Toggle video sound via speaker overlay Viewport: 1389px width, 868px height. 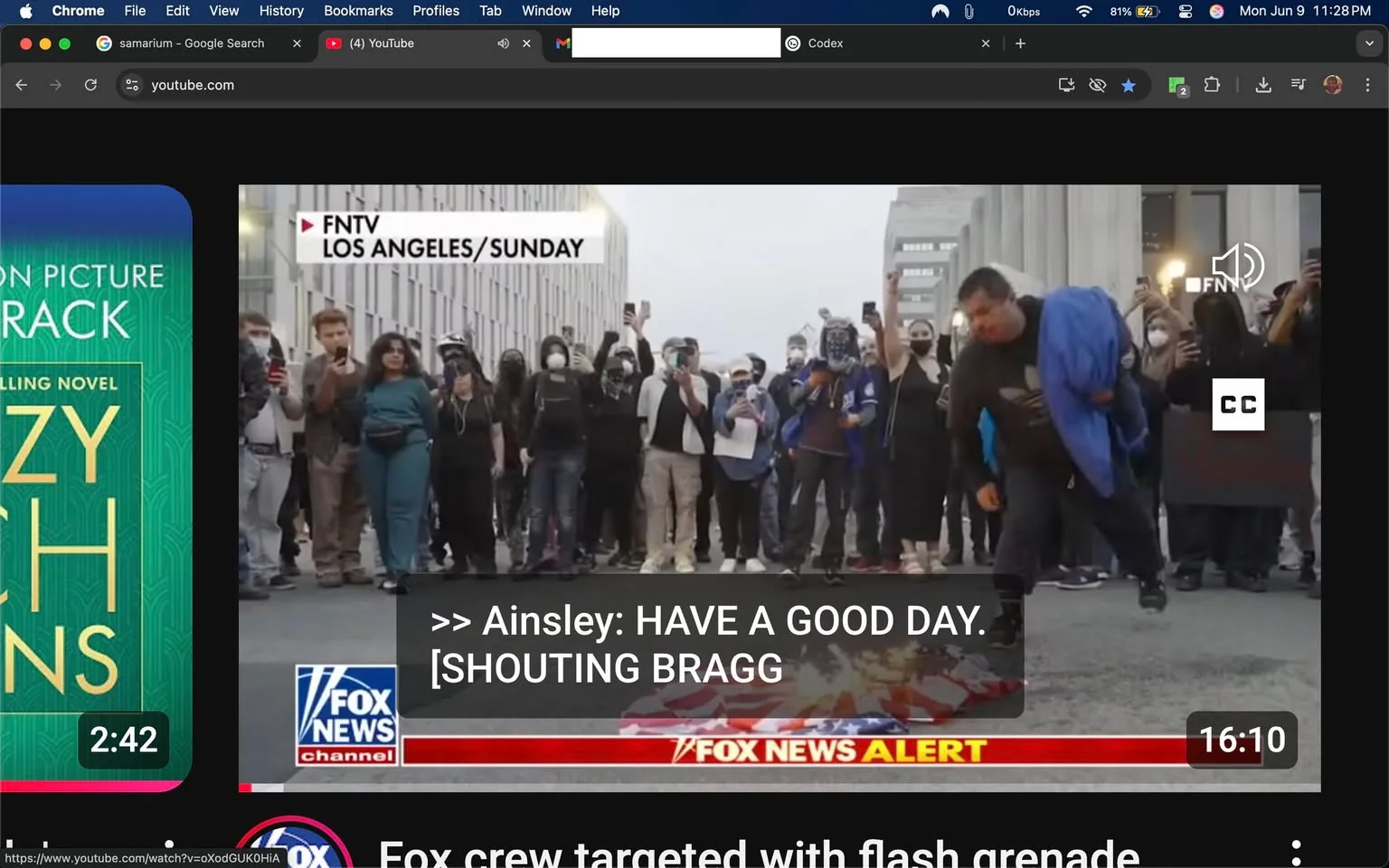[x=1238, y=266]
